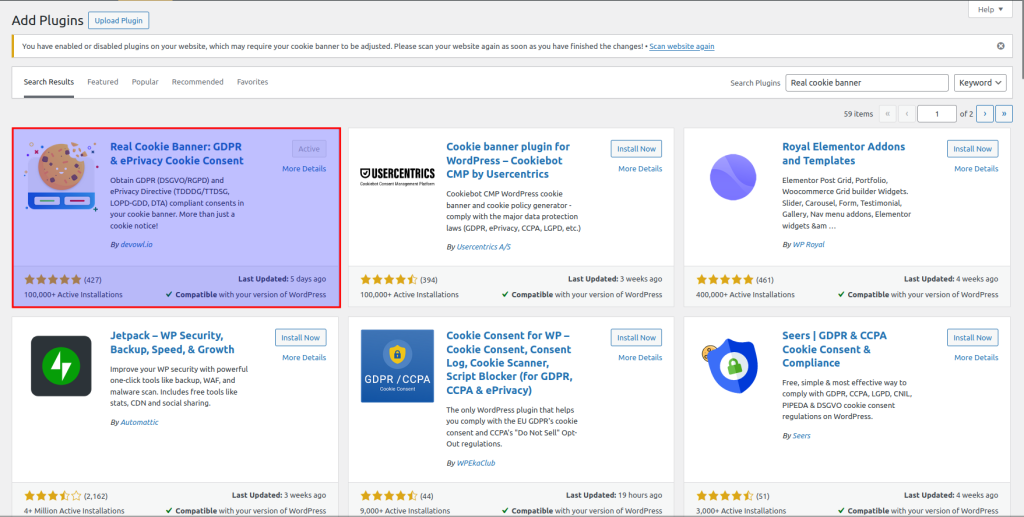Open Royal Elementor Addons and Templates title
The width and height of the screenshot is (1024, 517).
pos(844,153)
